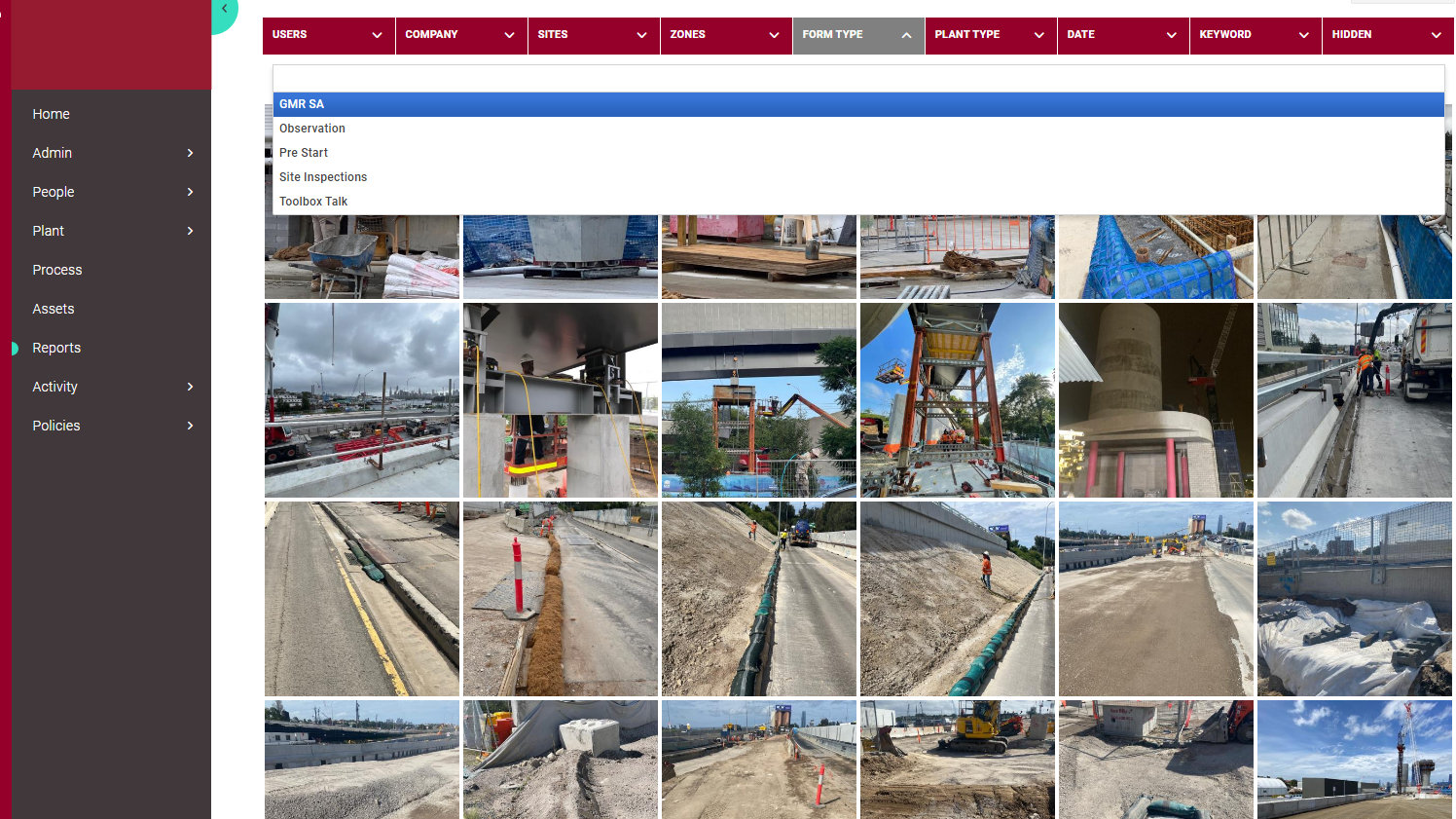Expand the Policies sidebar menu
The image size is (1456, 819).
[x=111, y=426]
